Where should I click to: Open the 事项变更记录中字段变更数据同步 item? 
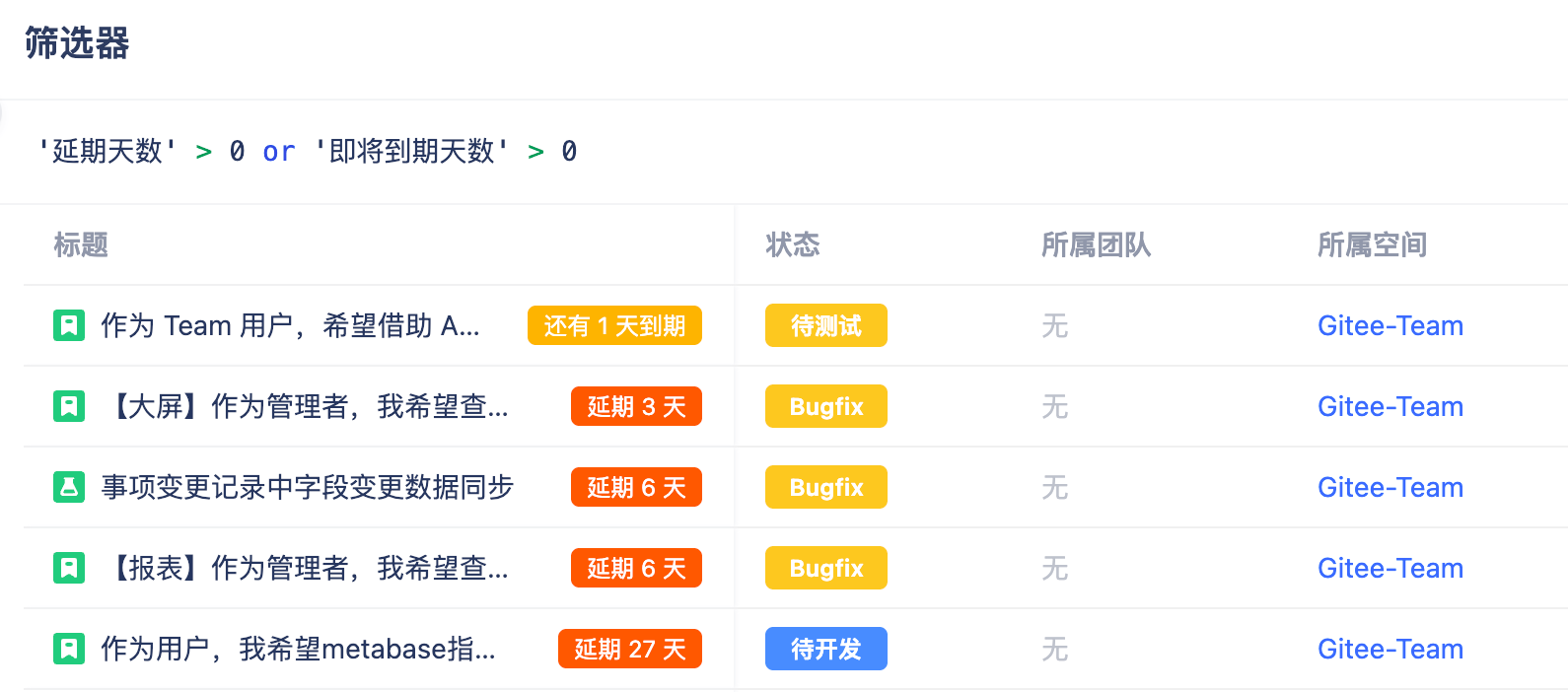[x=308, y=487]
